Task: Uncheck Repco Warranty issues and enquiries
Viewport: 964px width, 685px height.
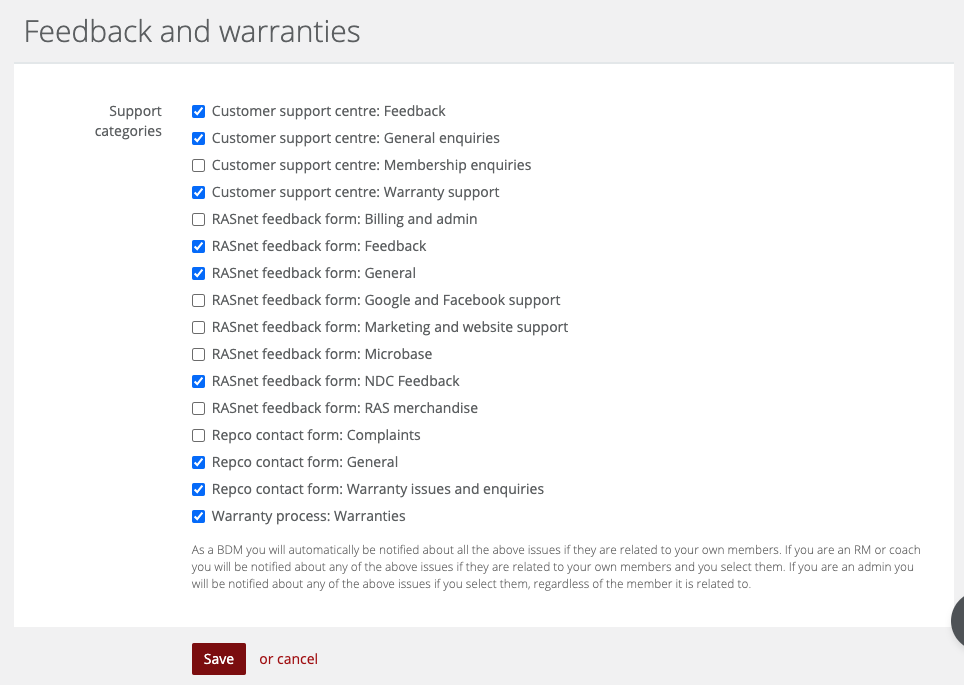Action: point(198,489)
